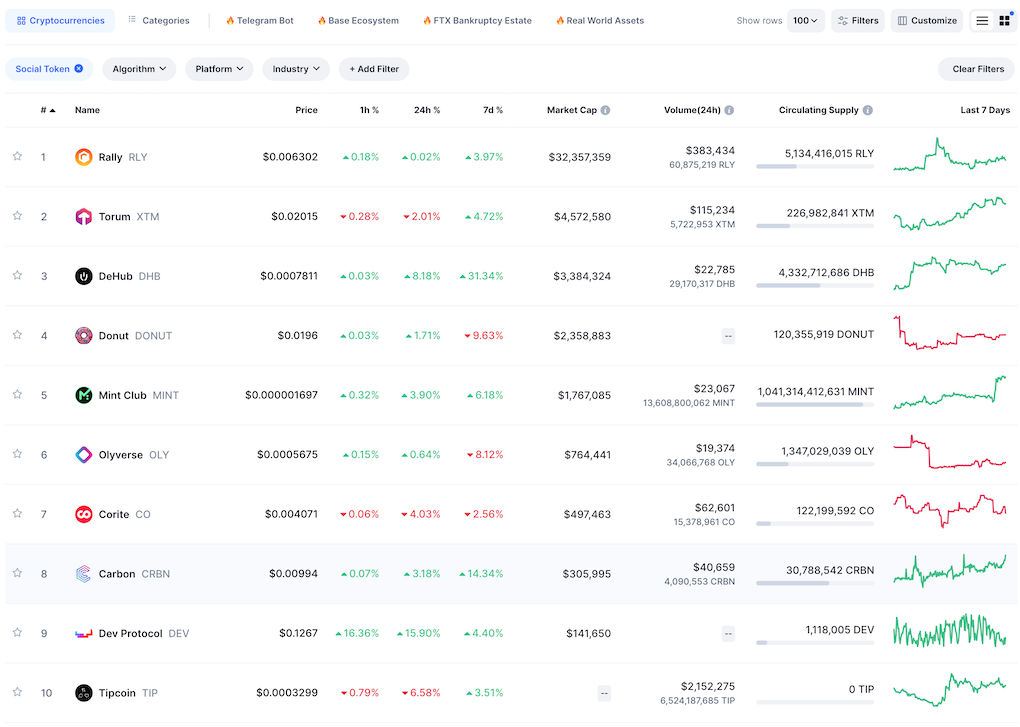1020x727 pixels.
Task: Click the Clear Filters button
Action: (978, 69)
